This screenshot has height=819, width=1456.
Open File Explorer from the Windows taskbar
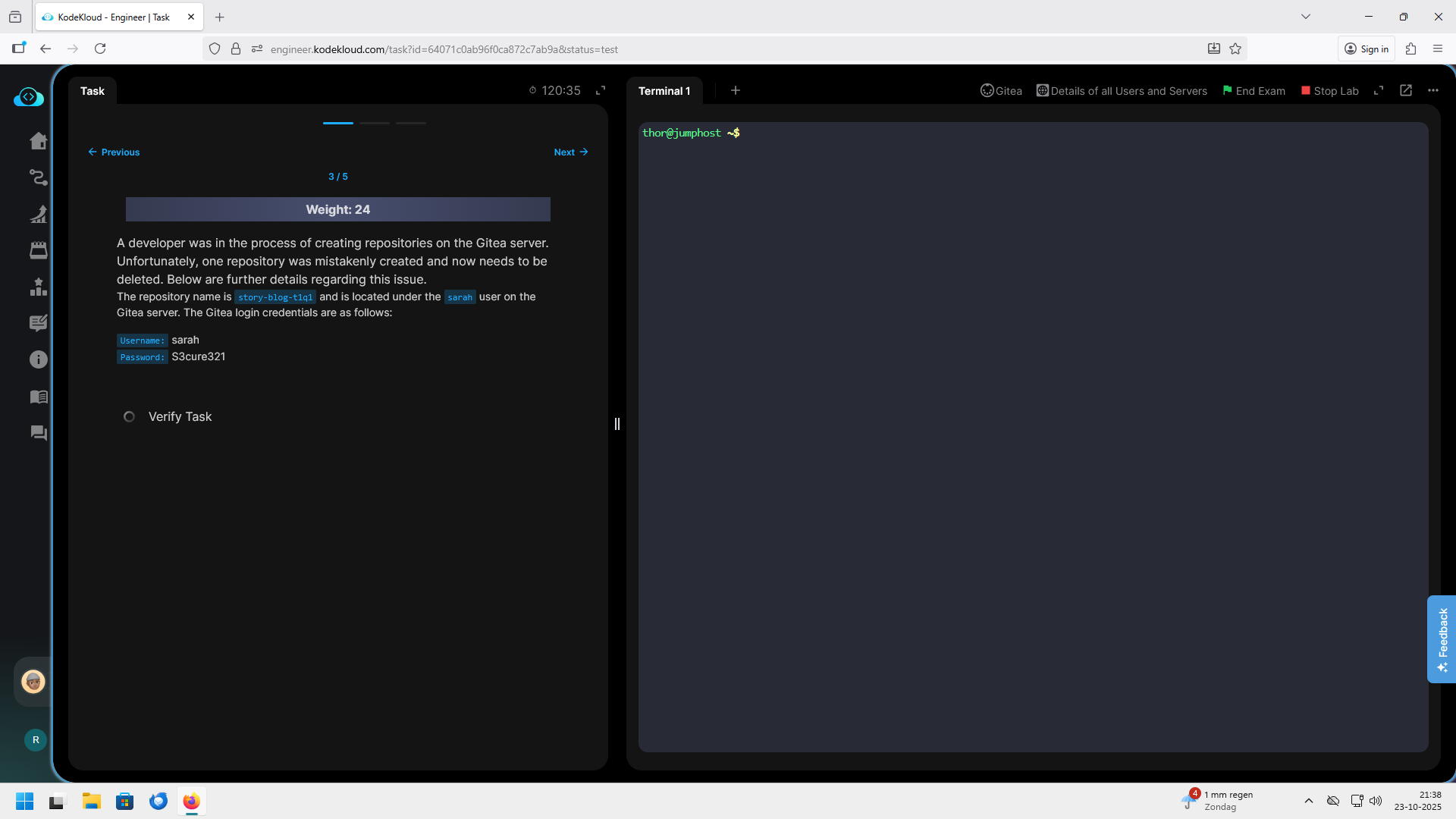click(x=92, y=801)
